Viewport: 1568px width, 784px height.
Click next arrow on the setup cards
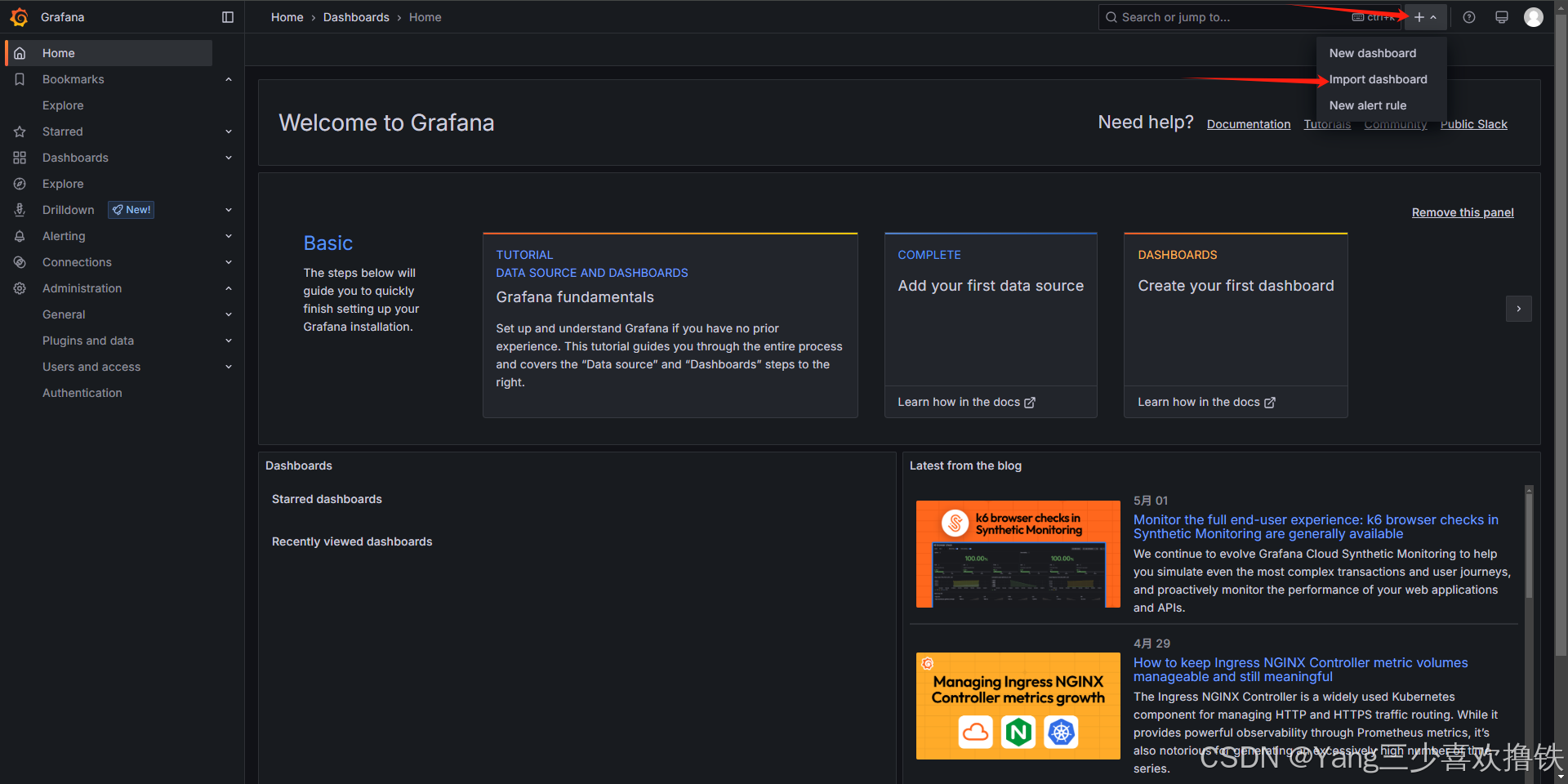[1519, 309]
